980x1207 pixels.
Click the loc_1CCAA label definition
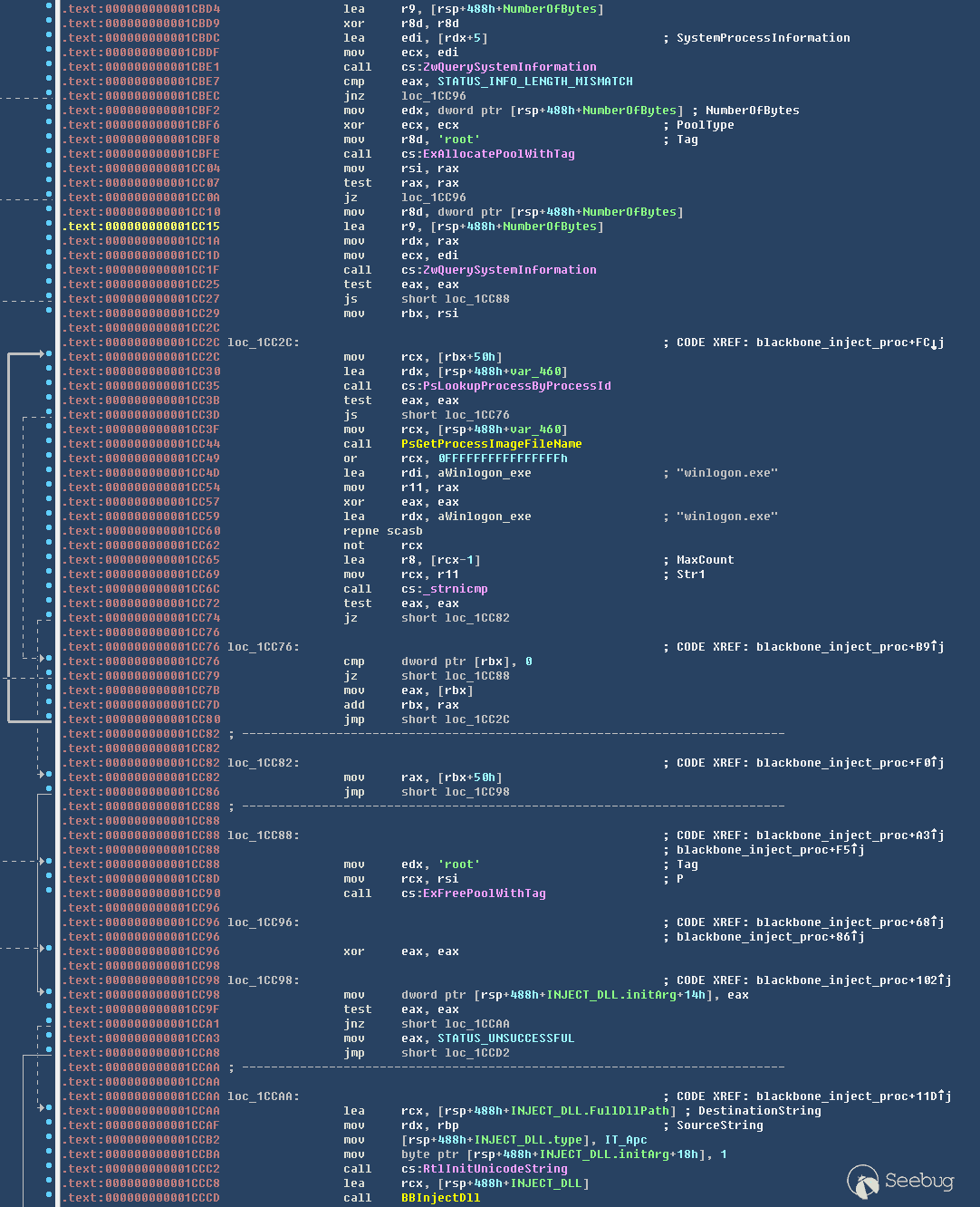point(264,1096)
